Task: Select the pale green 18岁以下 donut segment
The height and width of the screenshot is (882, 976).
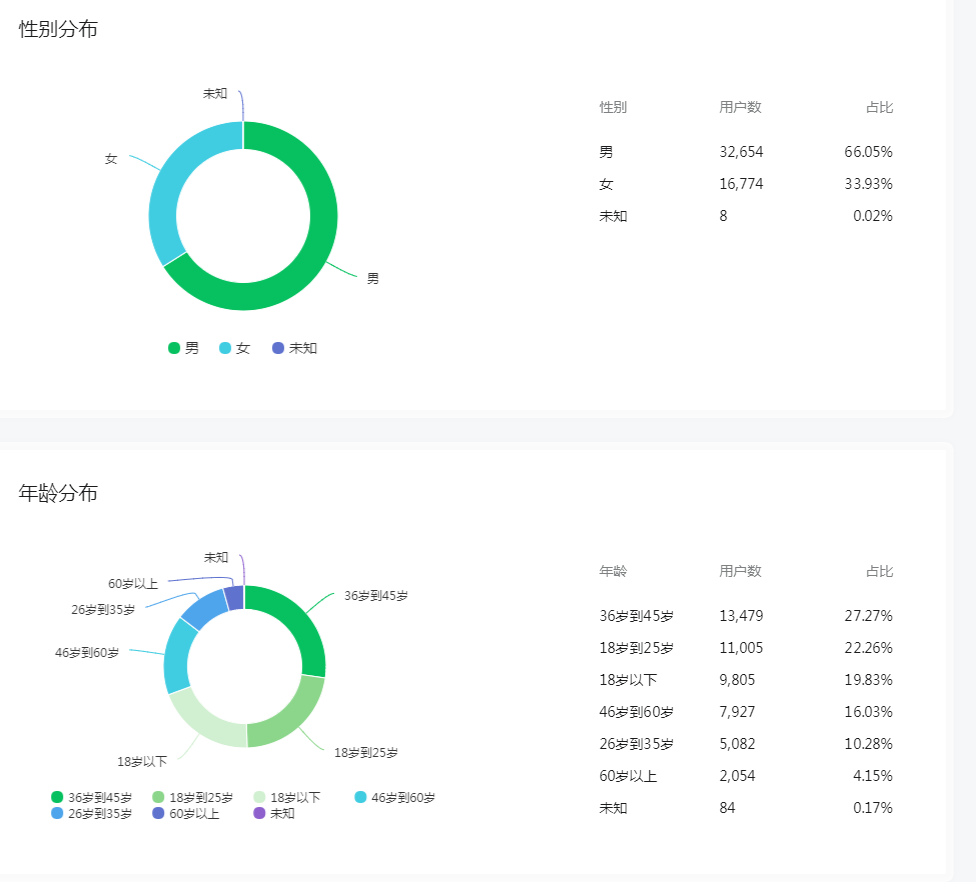Action: point(205,718)
